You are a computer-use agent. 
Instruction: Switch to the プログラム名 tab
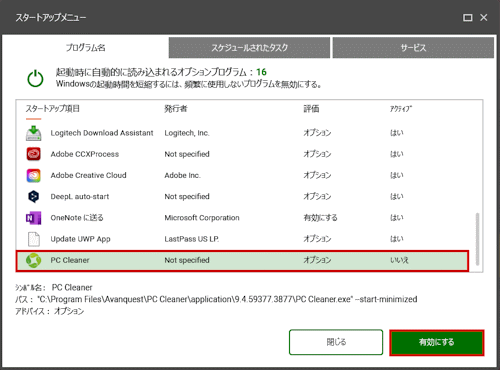coord(85,48)
